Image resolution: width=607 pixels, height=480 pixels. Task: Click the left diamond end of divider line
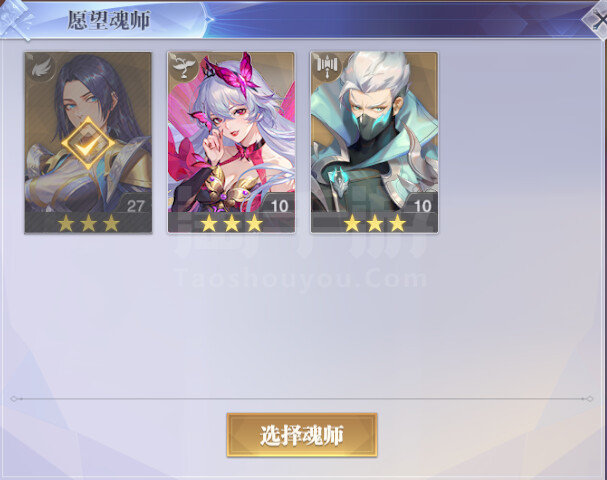13,398
